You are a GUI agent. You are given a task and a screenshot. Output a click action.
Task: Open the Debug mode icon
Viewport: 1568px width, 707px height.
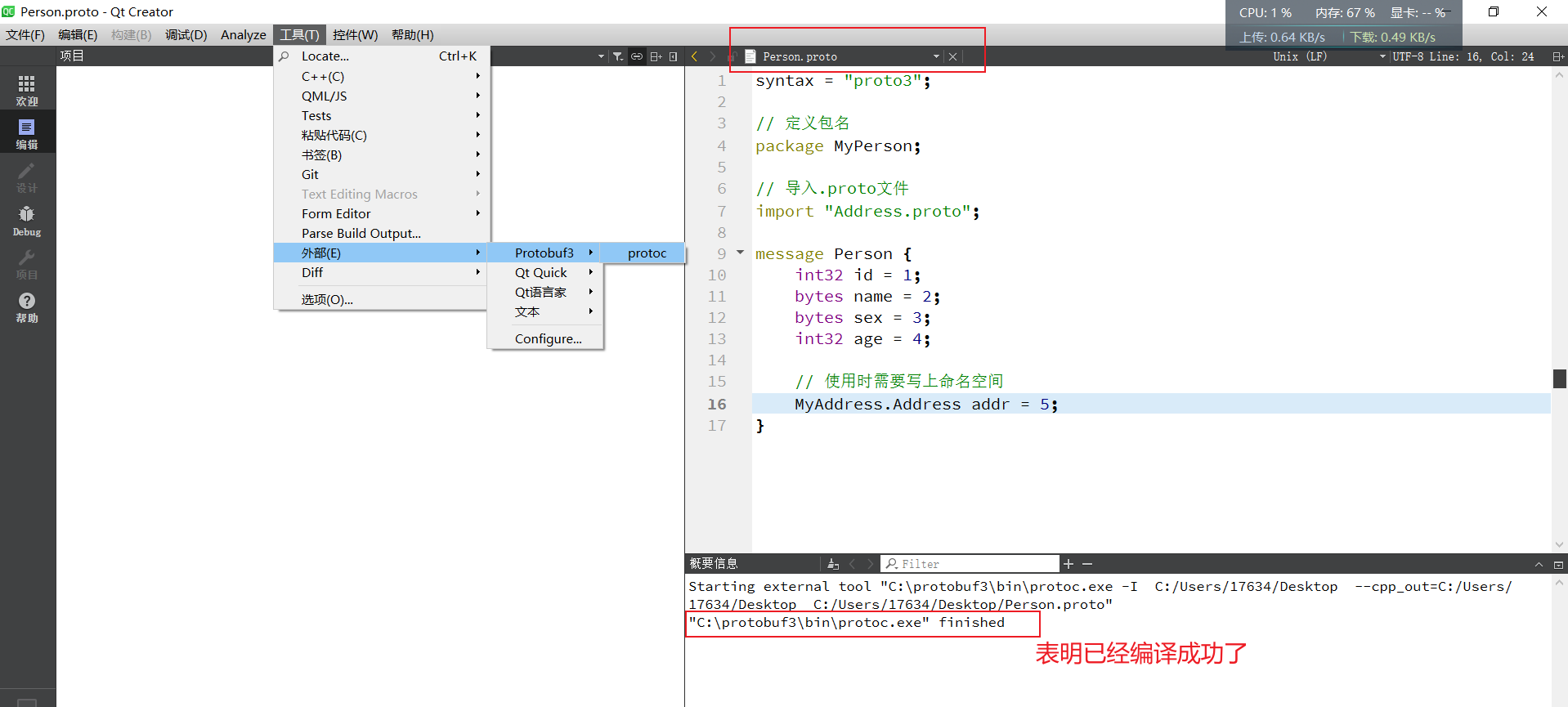tap(27, 221)
